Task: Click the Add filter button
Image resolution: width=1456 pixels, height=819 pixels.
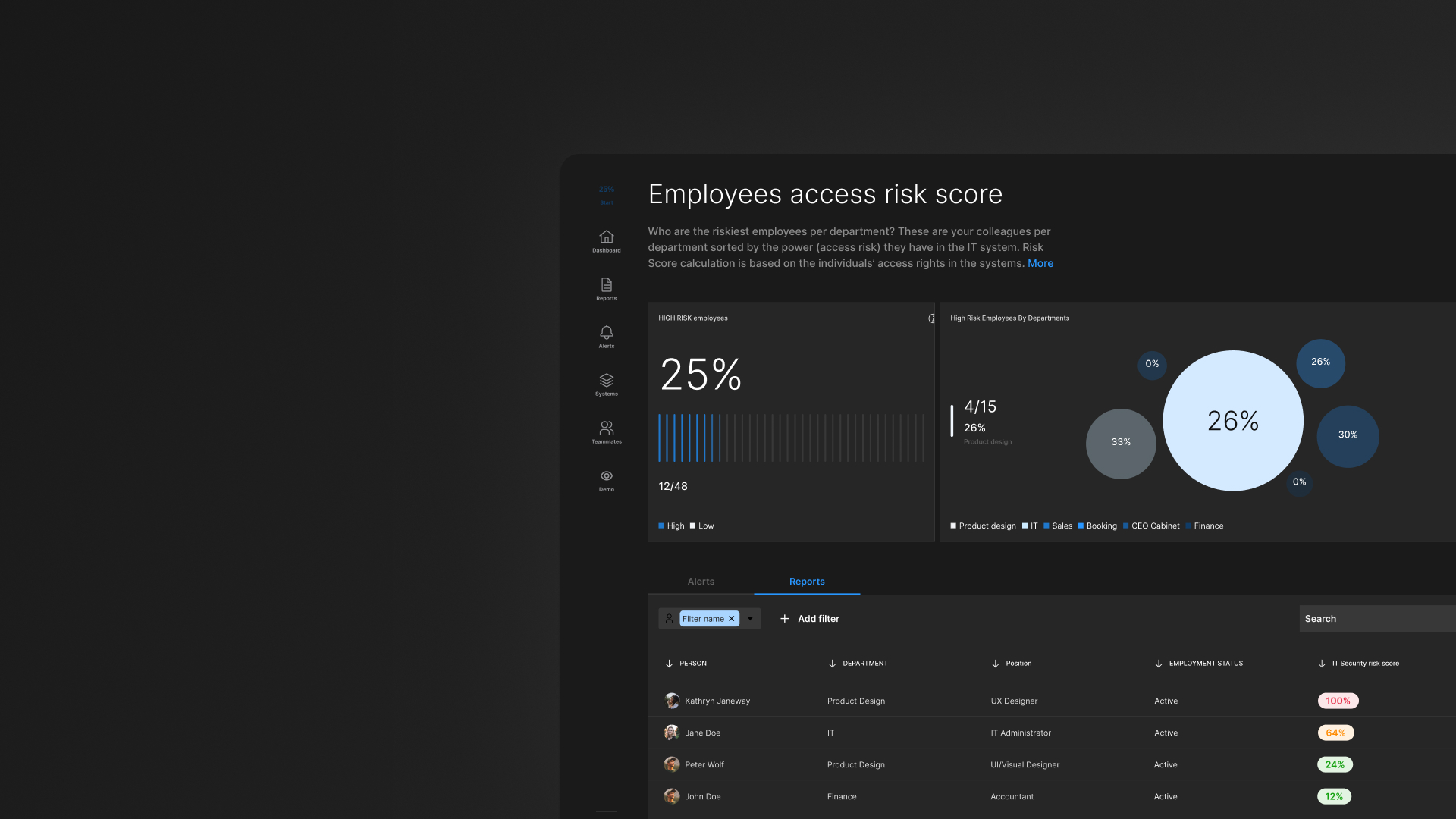Action: [x=809, y=619]
